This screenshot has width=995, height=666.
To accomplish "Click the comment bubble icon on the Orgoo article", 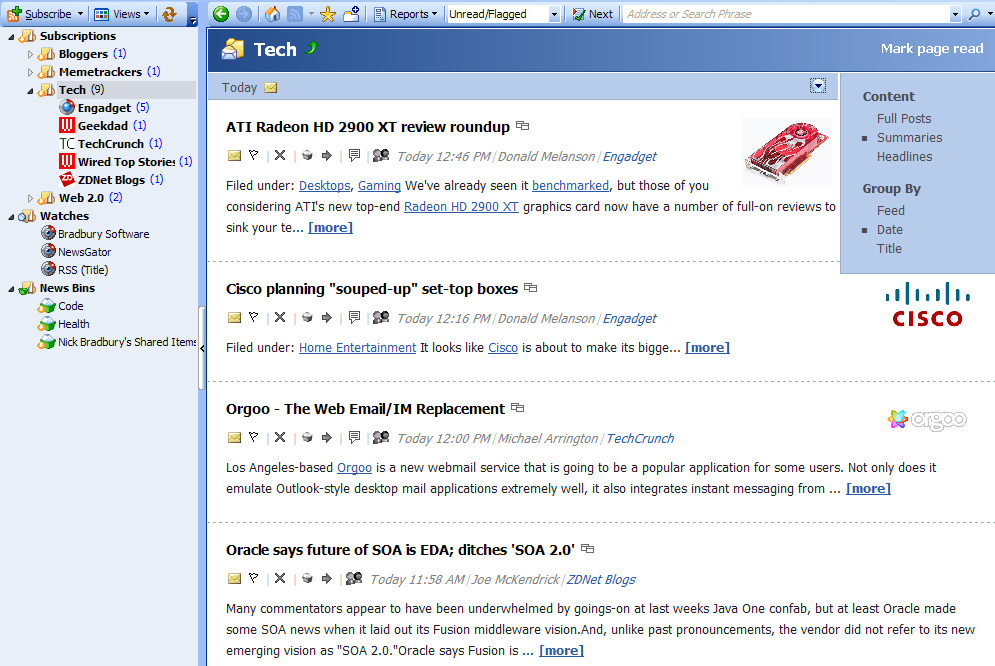I will 354,437.
